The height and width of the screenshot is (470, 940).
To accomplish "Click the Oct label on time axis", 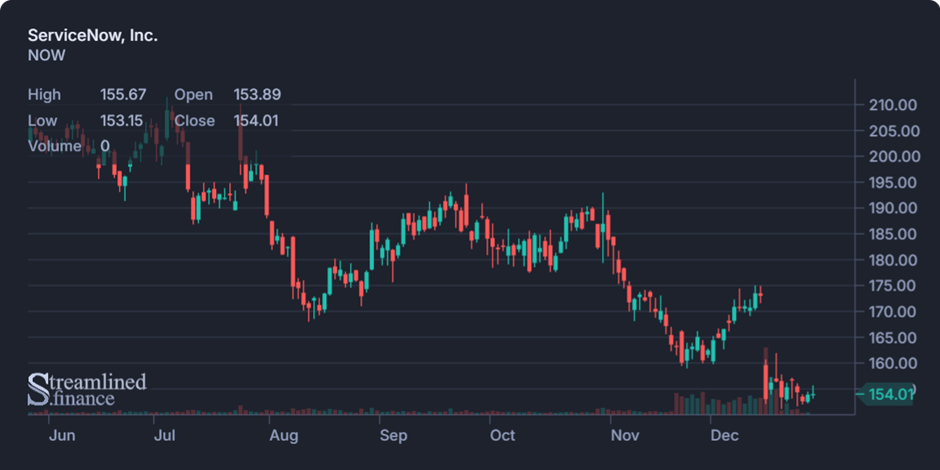I will (502, 435).
